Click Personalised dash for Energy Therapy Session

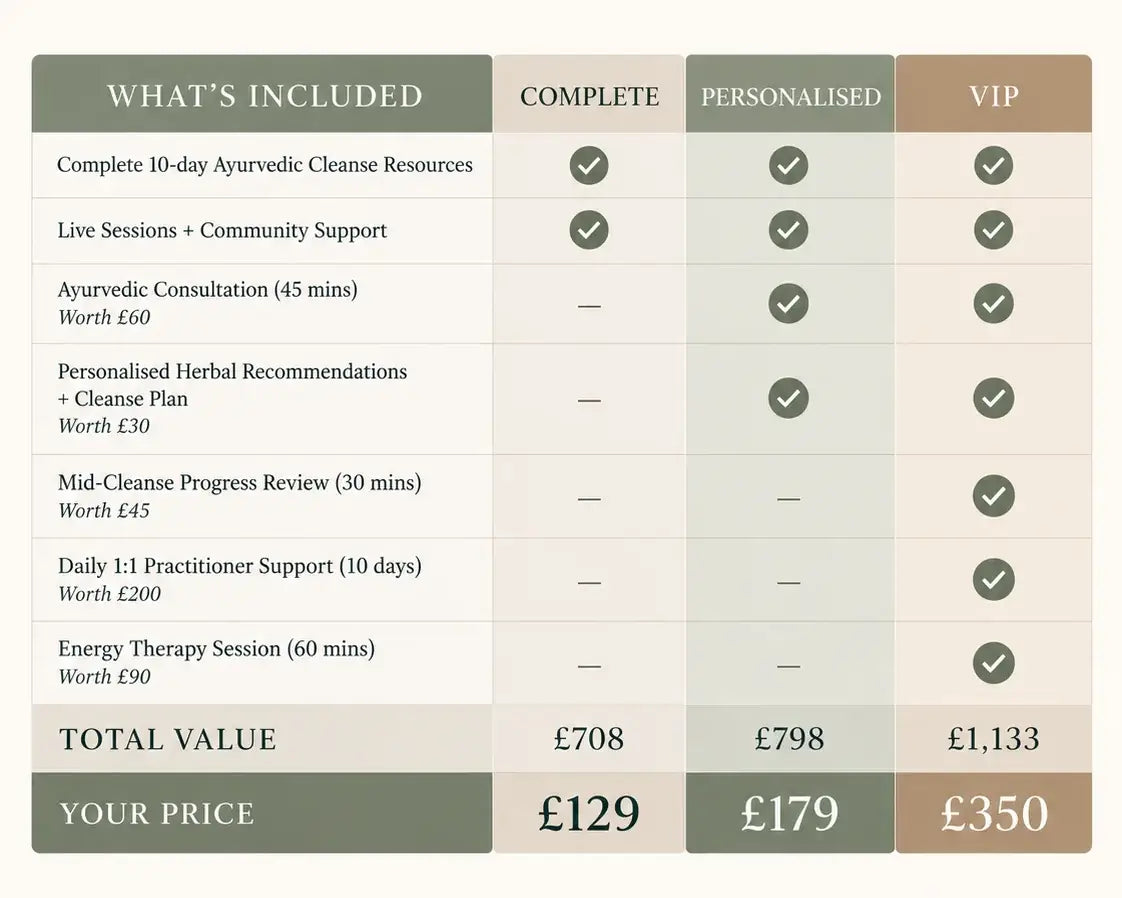(x=789, y=666)
